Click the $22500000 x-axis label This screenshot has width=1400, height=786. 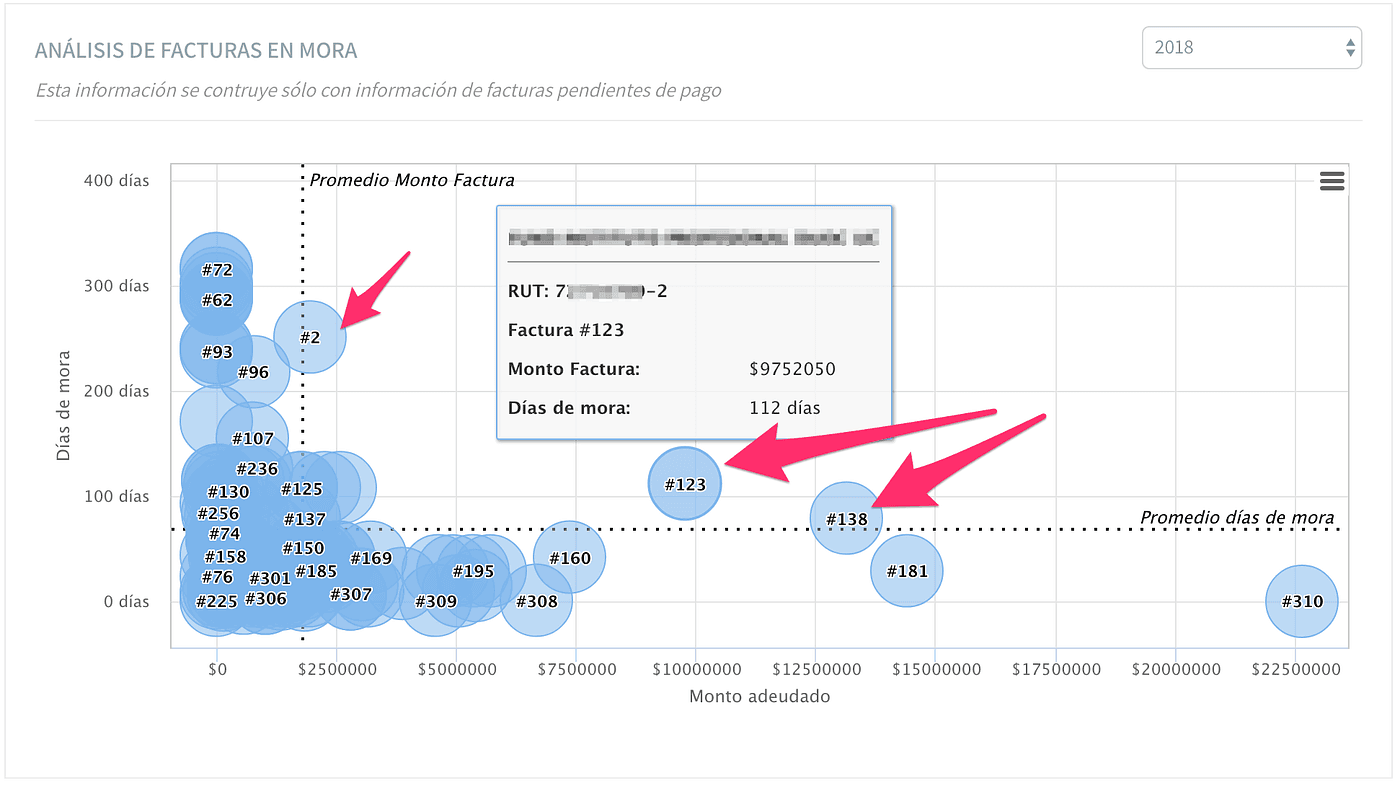tap(1295, 669)
